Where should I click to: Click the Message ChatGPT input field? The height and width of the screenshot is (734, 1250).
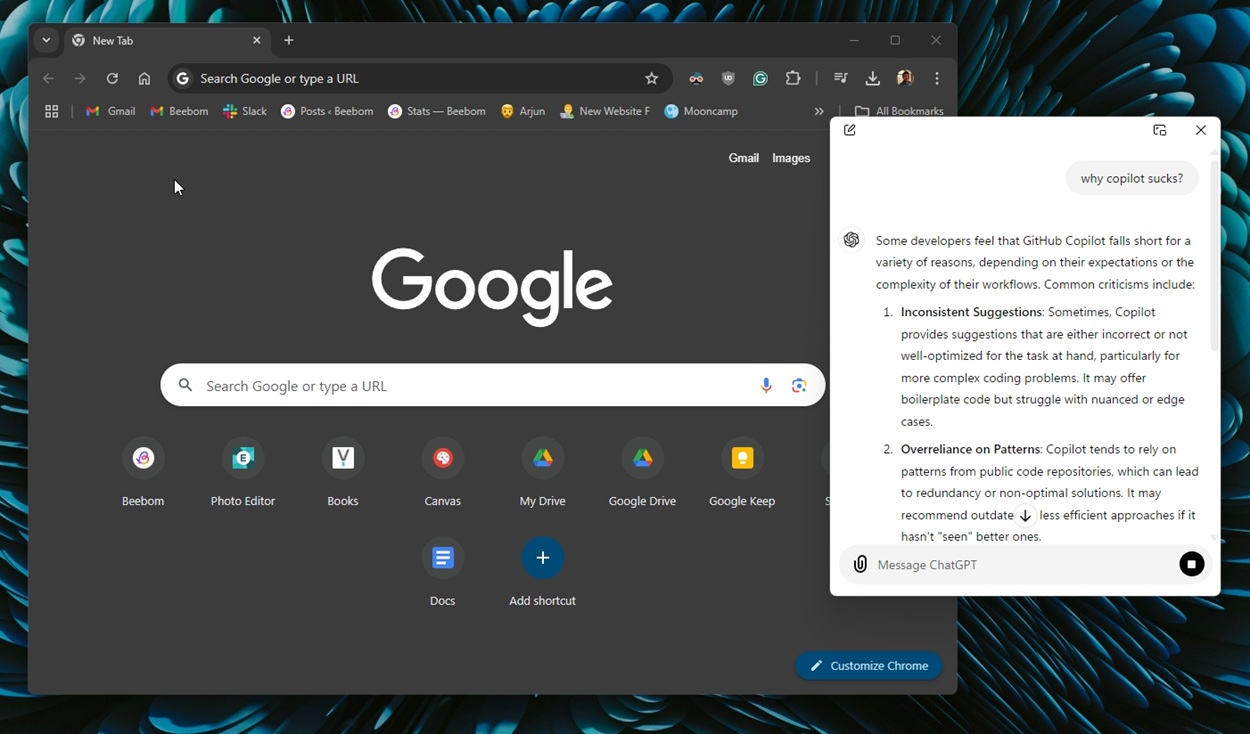(1000, 564)
